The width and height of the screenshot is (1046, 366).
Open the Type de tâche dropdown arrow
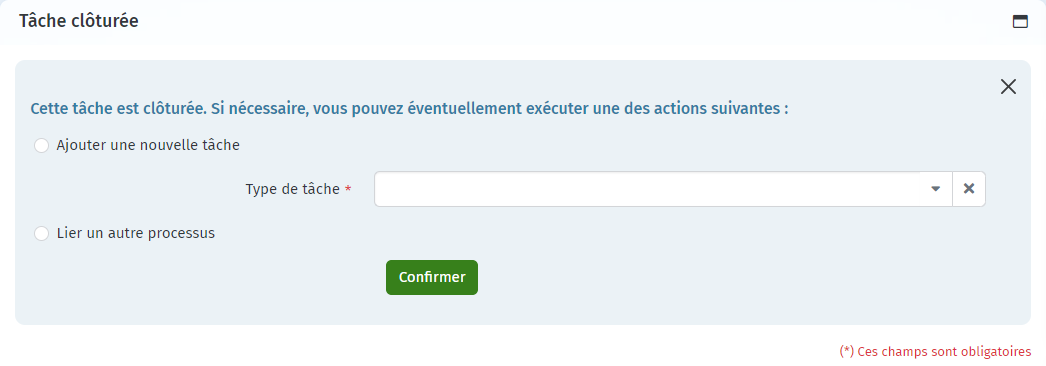935,189
